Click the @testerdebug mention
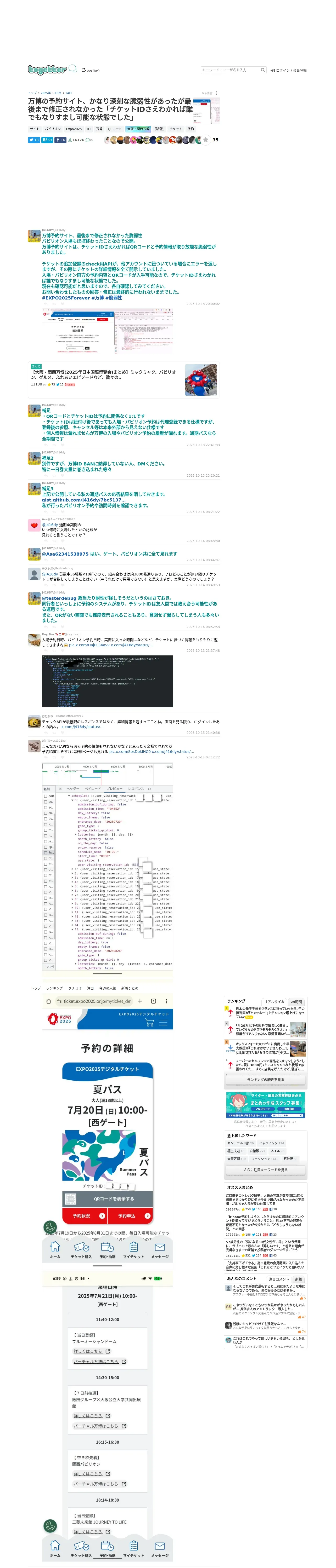The width and height of the screenshot is (336, 1568). (59, 598)
